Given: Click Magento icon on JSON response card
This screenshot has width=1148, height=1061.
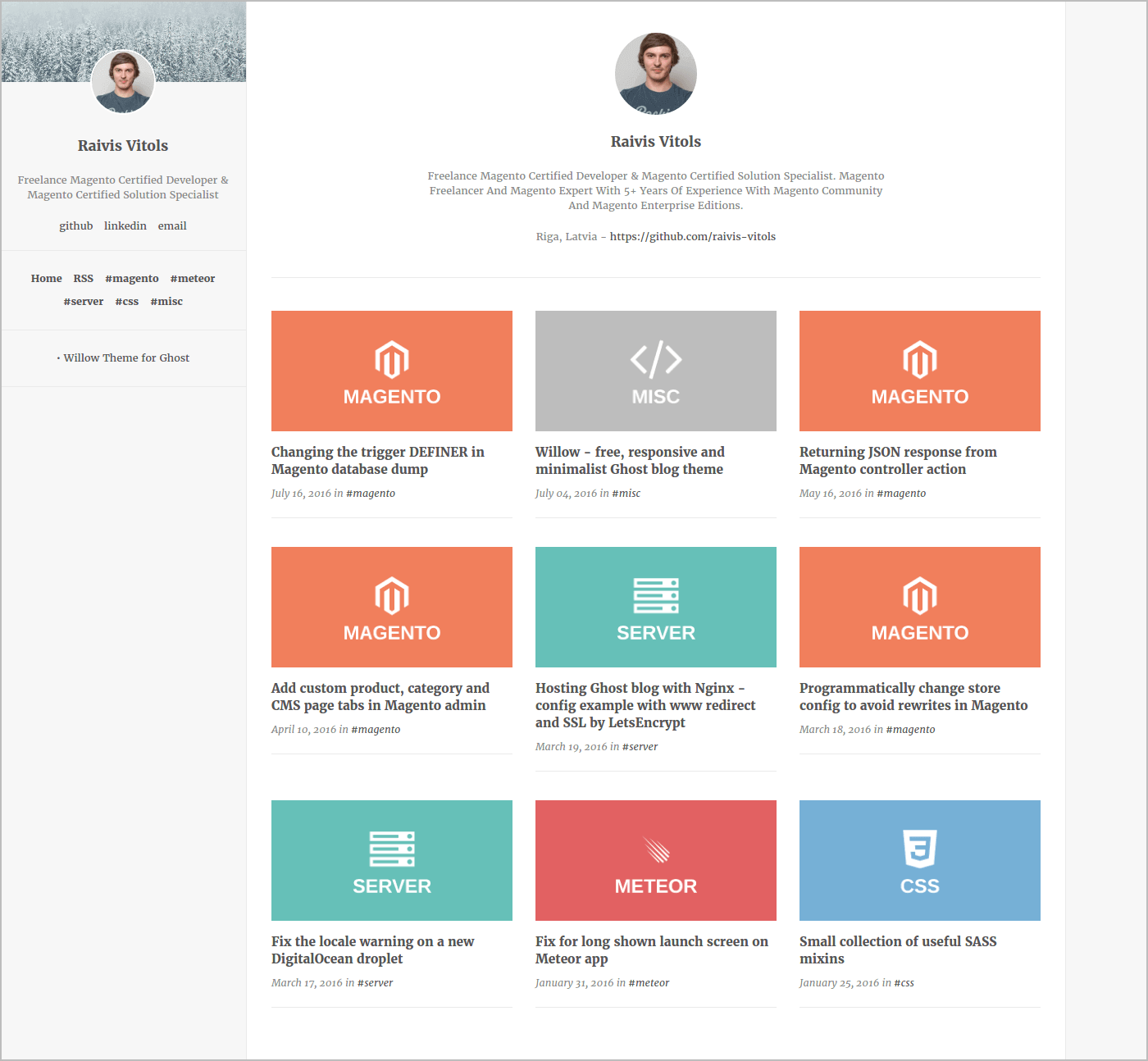Looking at the screenshot, I should (x=920, y=360).
